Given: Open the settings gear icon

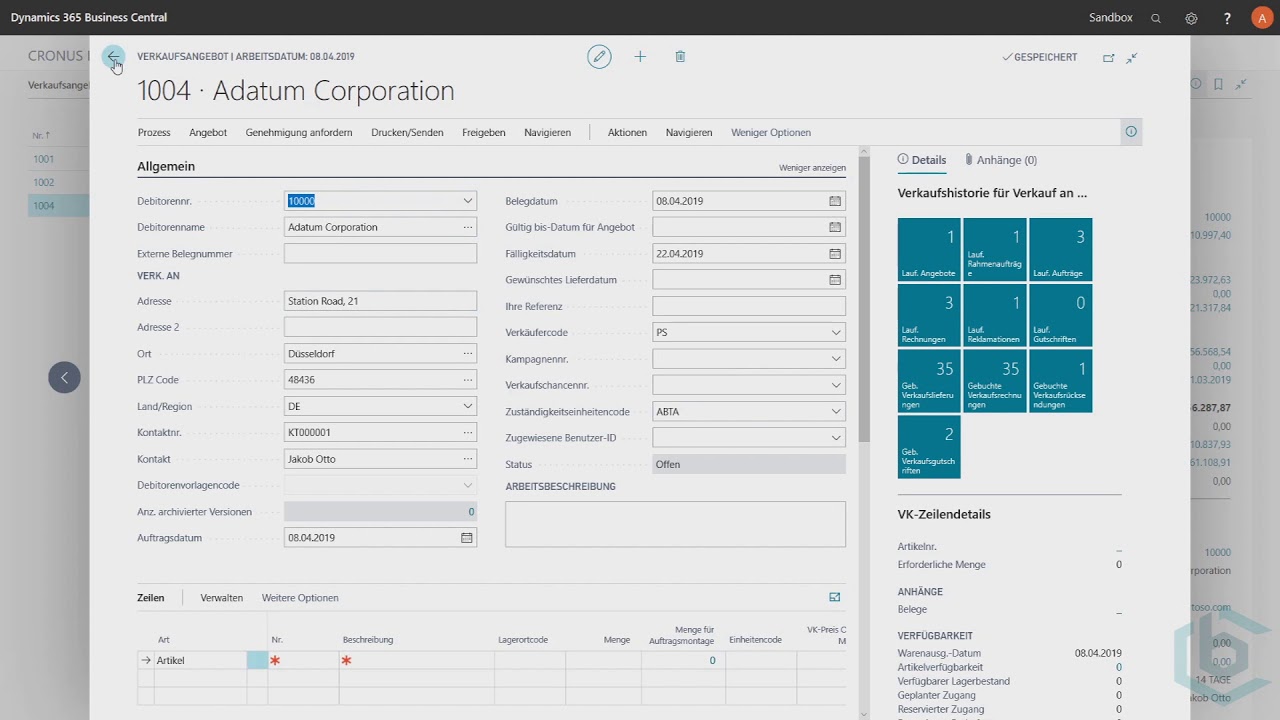Looking at the screenshot, I should pos(1191,18).
